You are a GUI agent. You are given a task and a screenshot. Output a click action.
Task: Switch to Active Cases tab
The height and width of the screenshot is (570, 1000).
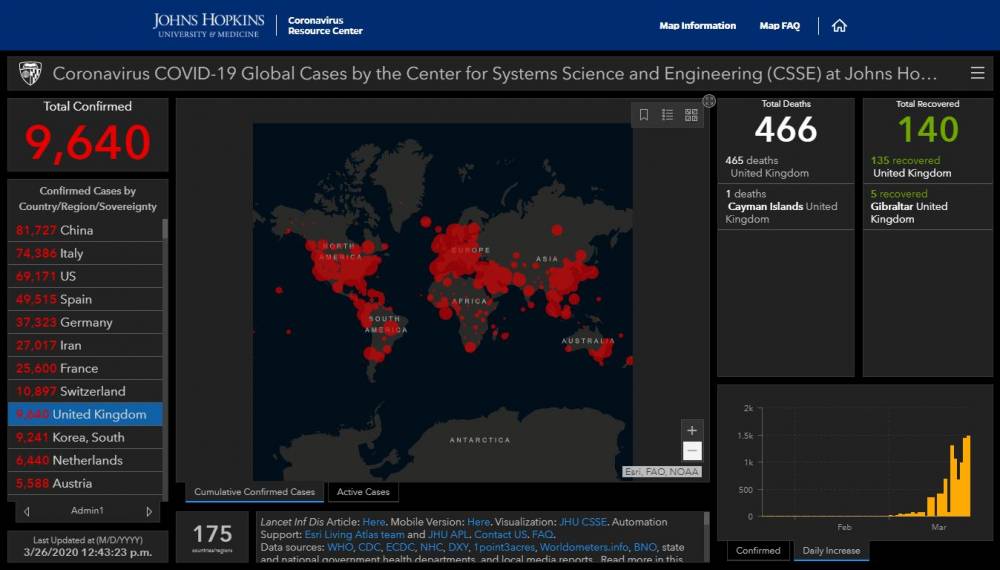363,492
